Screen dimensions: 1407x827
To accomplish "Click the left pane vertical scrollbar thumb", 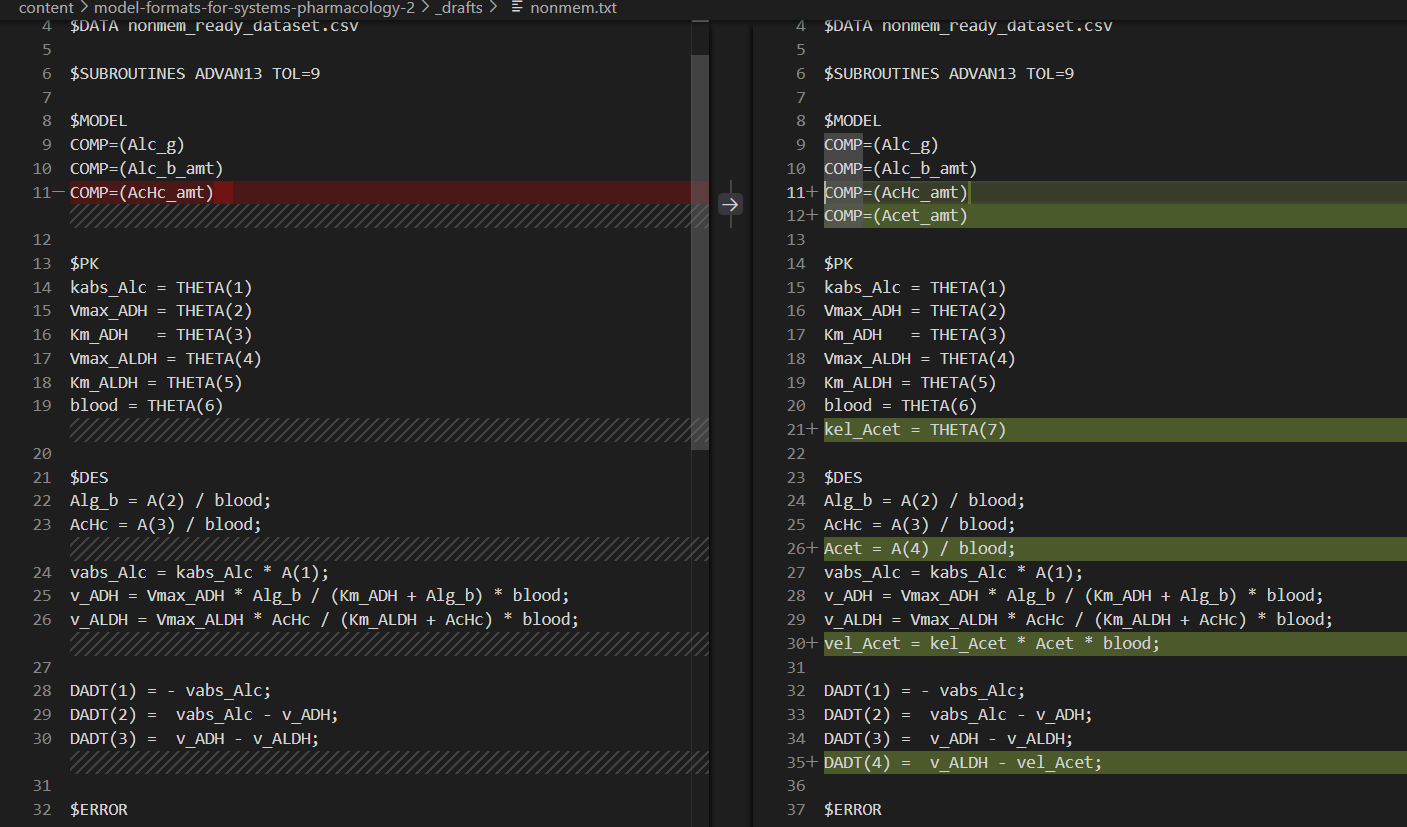I will pyautogui.click(x=700, y=250).
